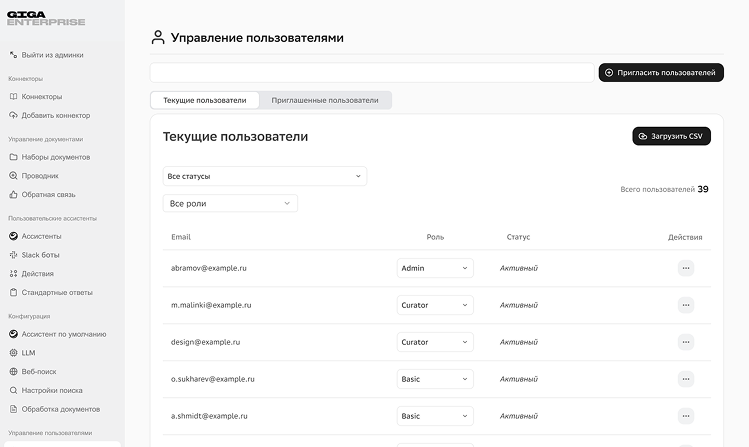
Task: Open Connectors via its sidebar icon
Action: [13, 97]
